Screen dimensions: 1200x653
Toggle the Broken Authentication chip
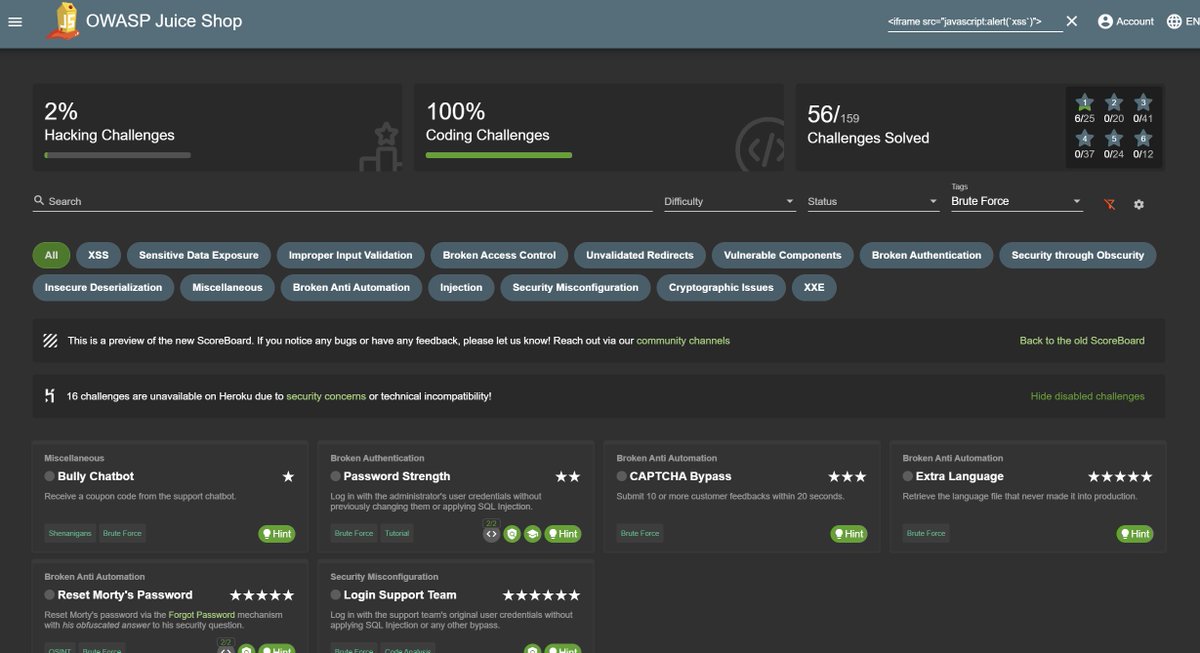926,255
